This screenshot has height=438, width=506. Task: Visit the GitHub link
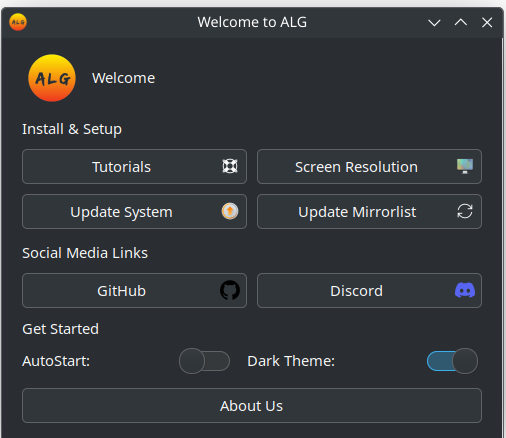(134, 290)
